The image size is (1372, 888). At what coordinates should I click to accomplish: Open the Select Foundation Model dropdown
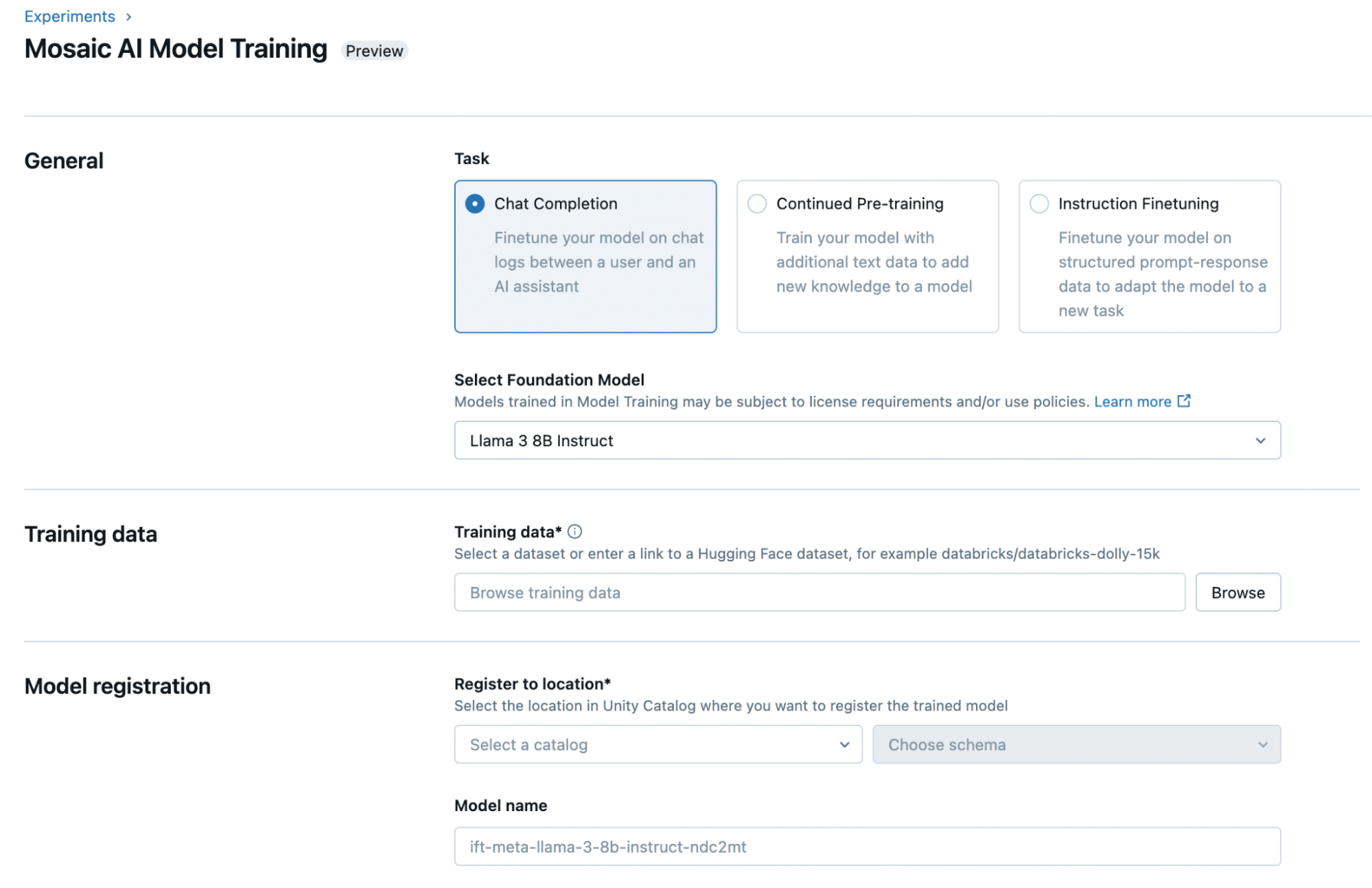click(867, 440)
